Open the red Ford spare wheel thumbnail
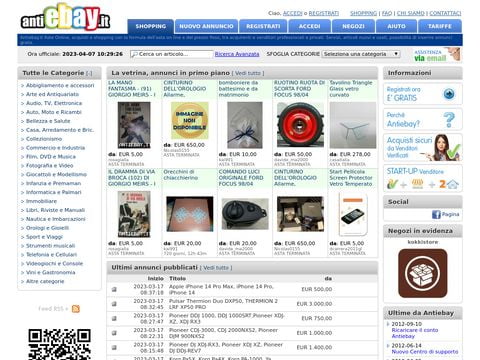Viewport: 480px width, 360px height. (x=300, y=125)
